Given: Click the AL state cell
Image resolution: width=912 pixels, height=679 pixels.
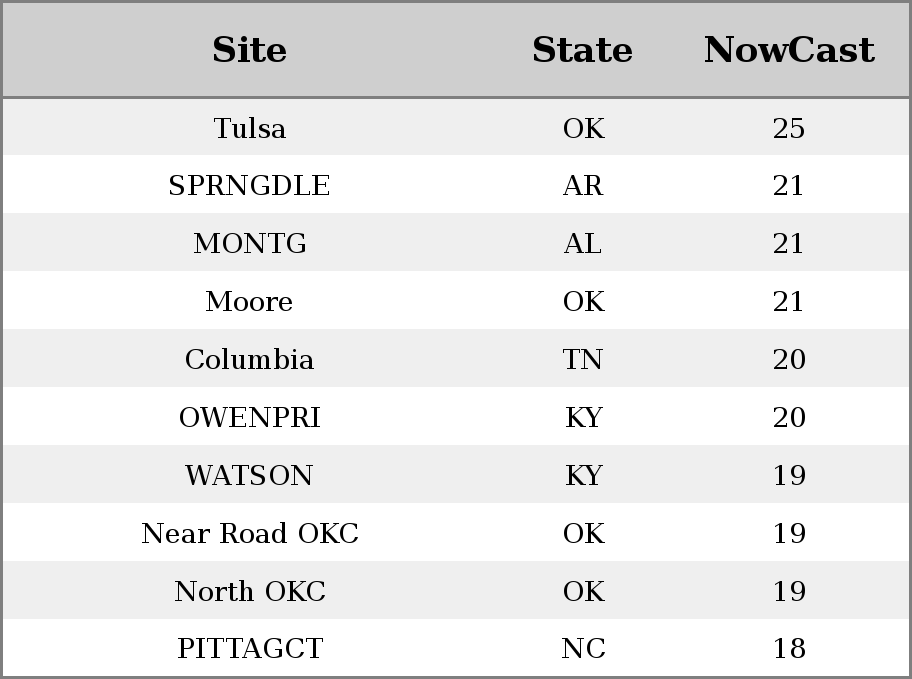Looking at the screenshot, I should coord(583,243).
